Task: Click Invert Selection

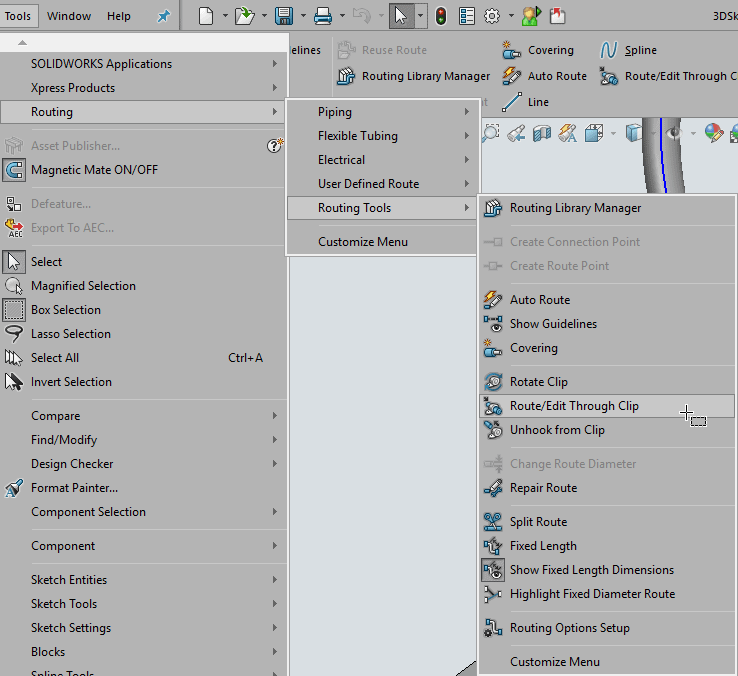Action: pyautogui.click(x=144, y=382)
